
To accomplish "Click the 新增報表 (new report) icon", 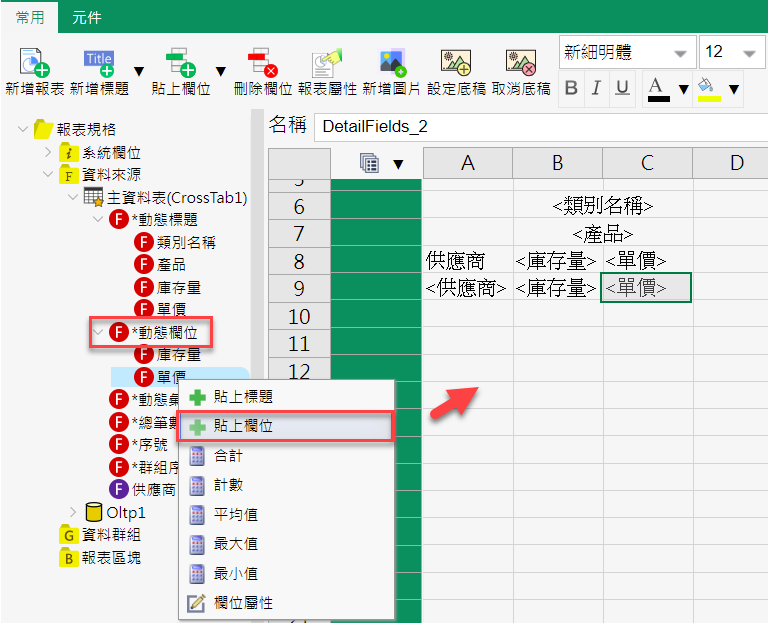I will click(x=34, y=63).
